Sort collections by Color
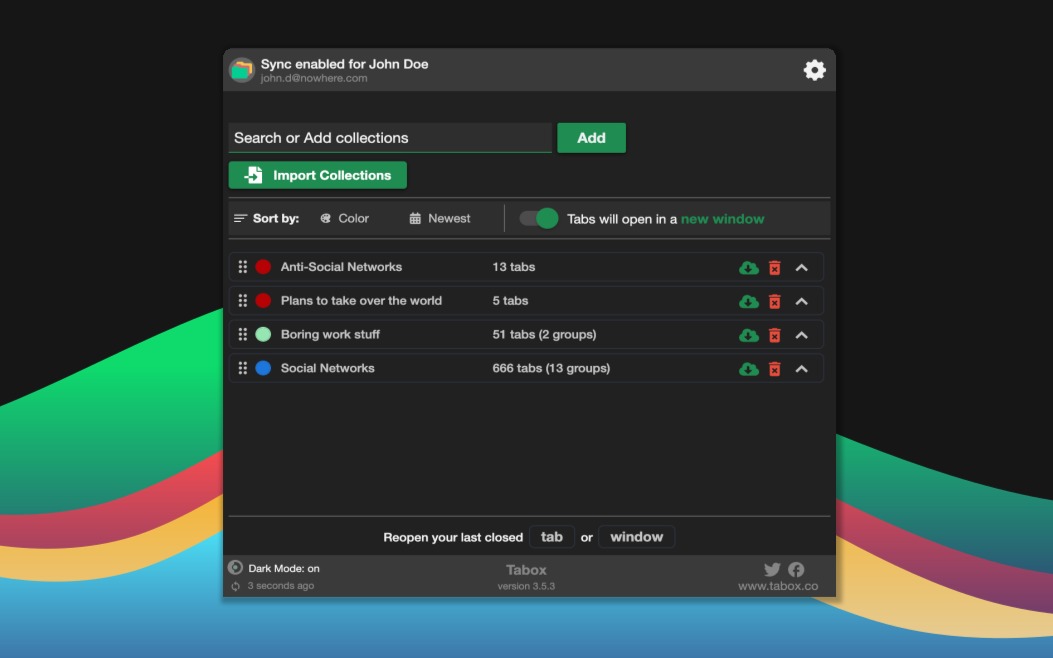Screen dimensions: 1053x658 pyautogui.click(x=345, y=218)
